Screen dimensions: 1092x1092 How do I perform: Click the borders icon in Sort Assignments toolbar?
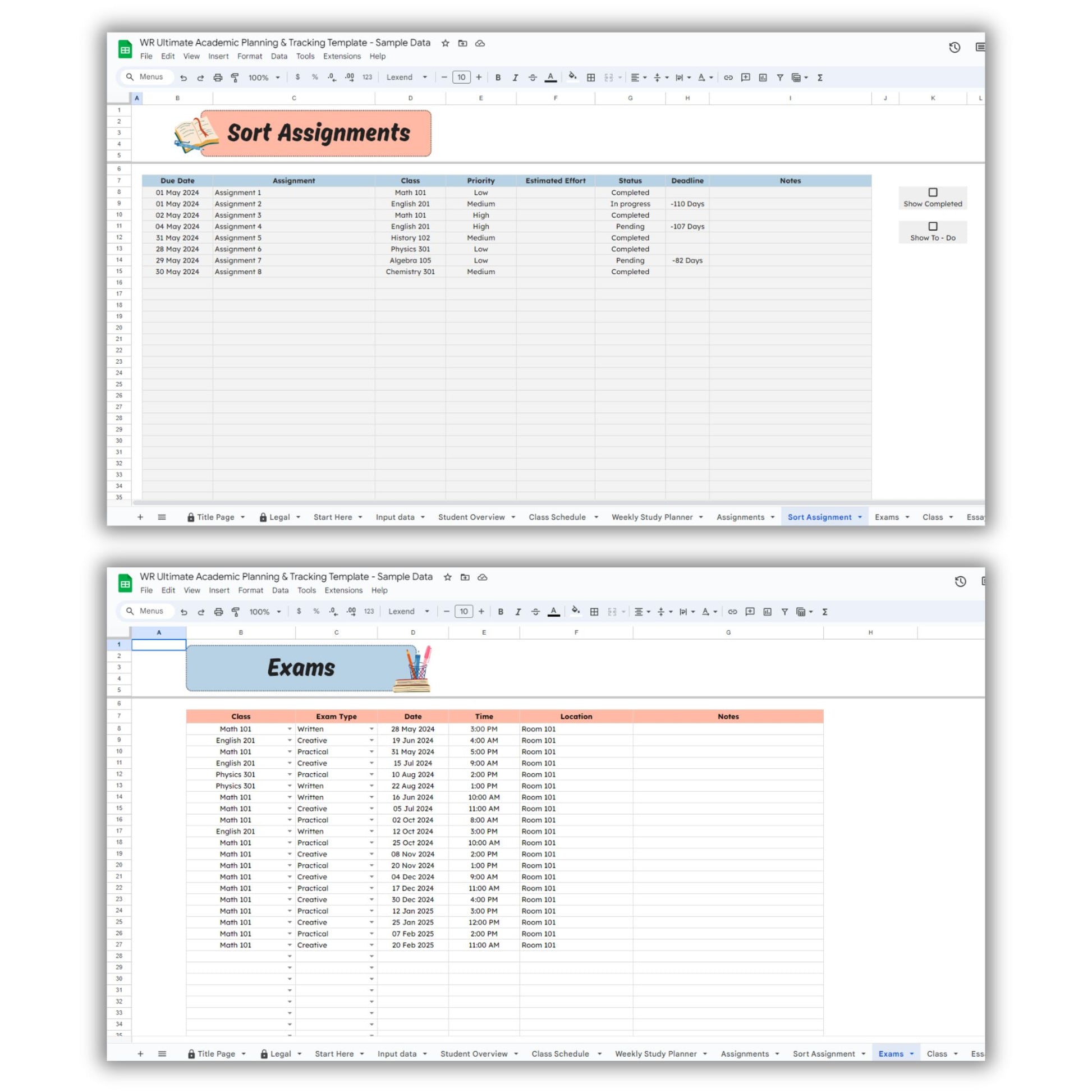[x=591, y=77]
